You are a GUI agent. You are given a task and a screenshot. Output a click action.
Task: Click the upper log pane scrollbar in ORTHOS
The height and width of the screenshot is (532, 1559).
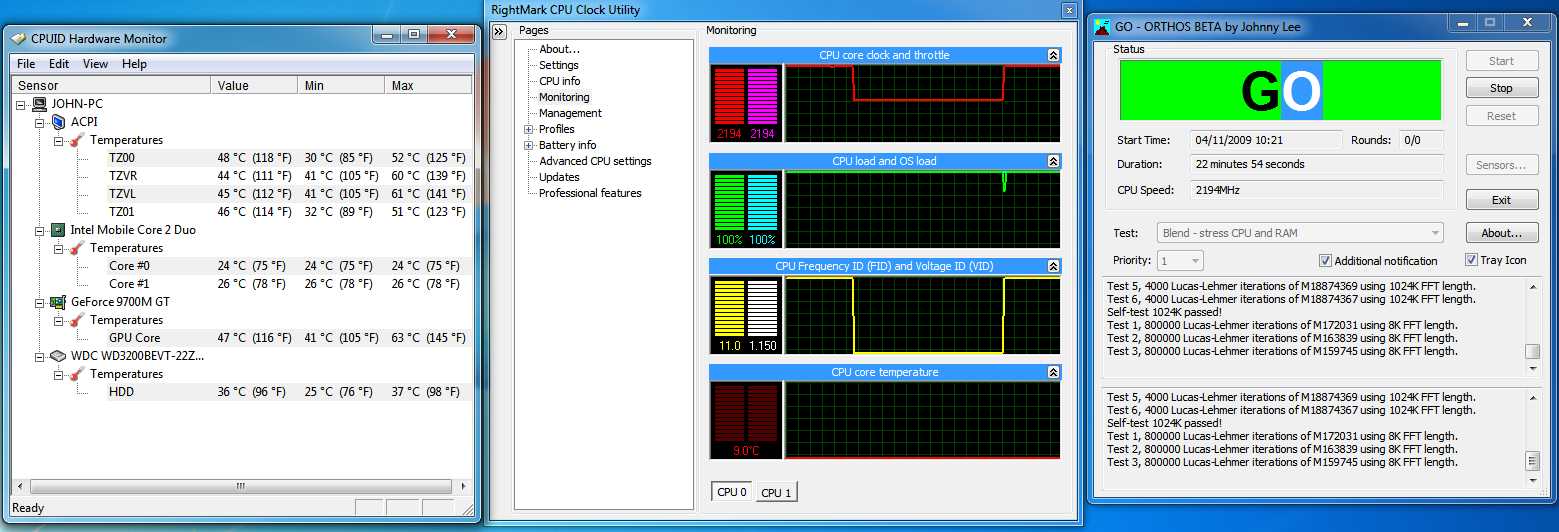pyautogui.click(x=1532, y=328)
